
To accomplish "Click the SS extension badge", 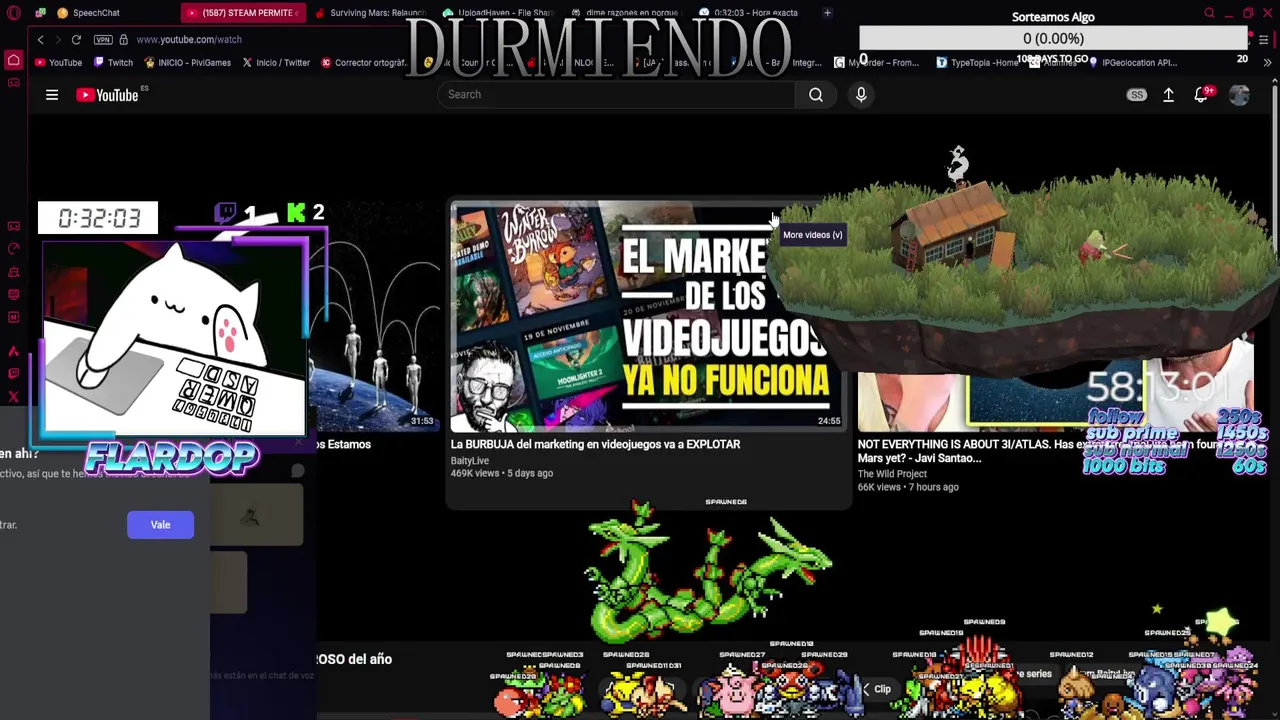I will click(x=1137, y=95).
